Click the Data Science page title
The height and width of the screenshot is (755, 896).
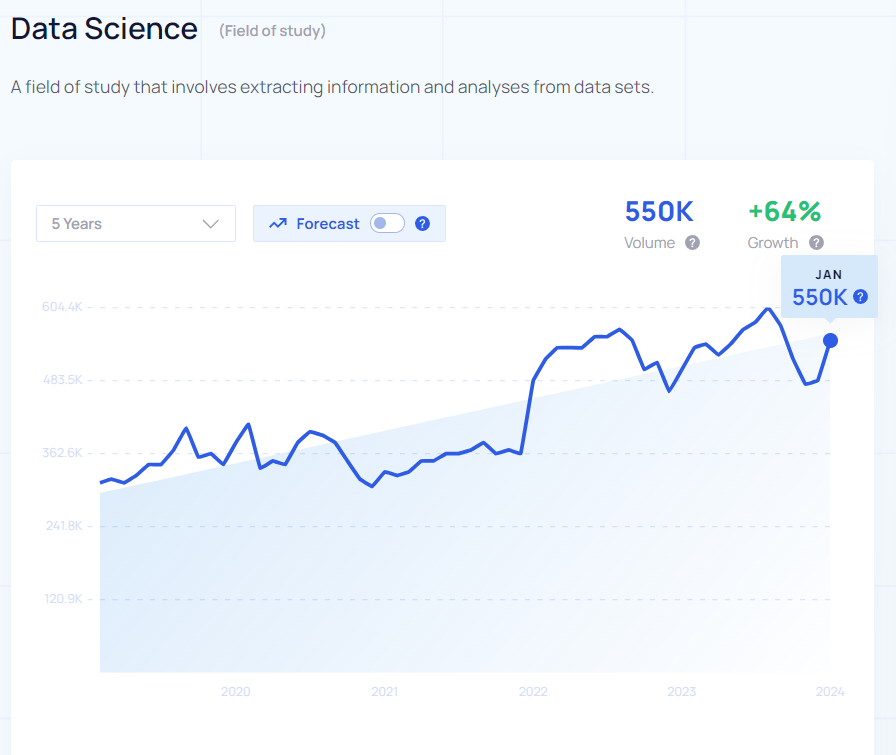[104, 29]
